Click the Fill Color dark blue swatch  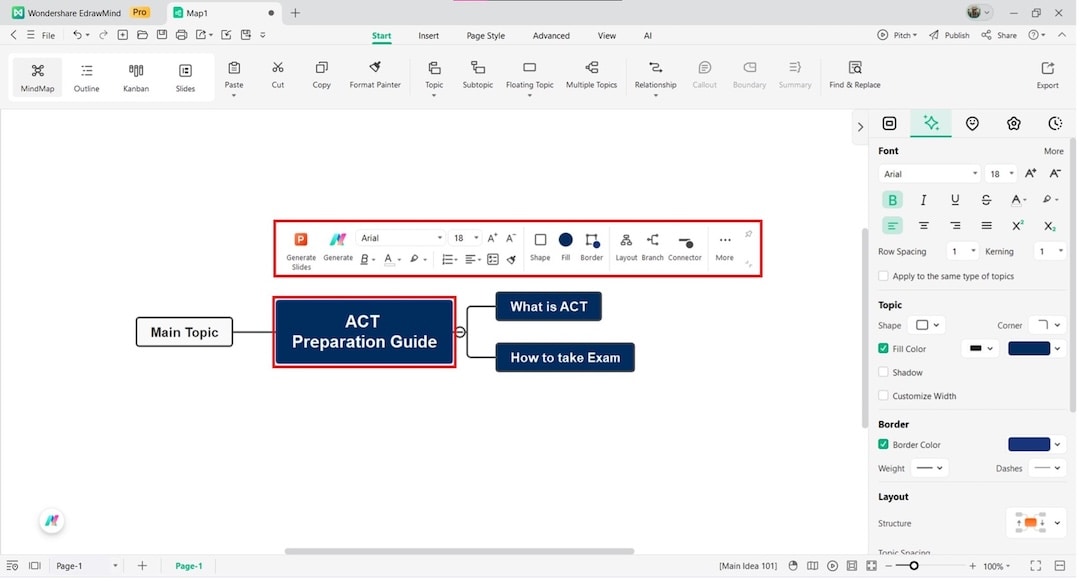(x=1029, y=349)
